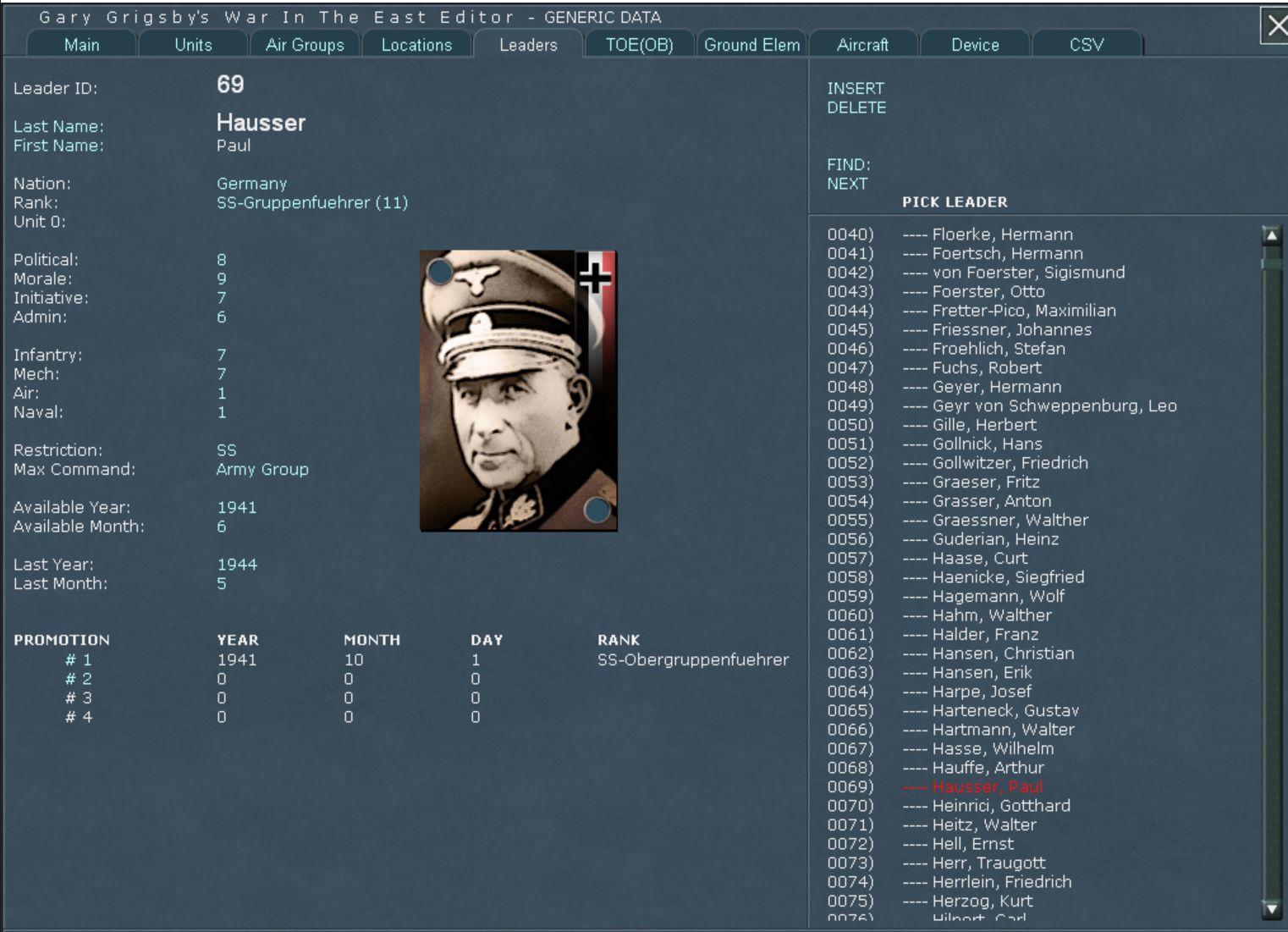
Task: Choose Halder, Franz in the list
Action: (970, 634)
